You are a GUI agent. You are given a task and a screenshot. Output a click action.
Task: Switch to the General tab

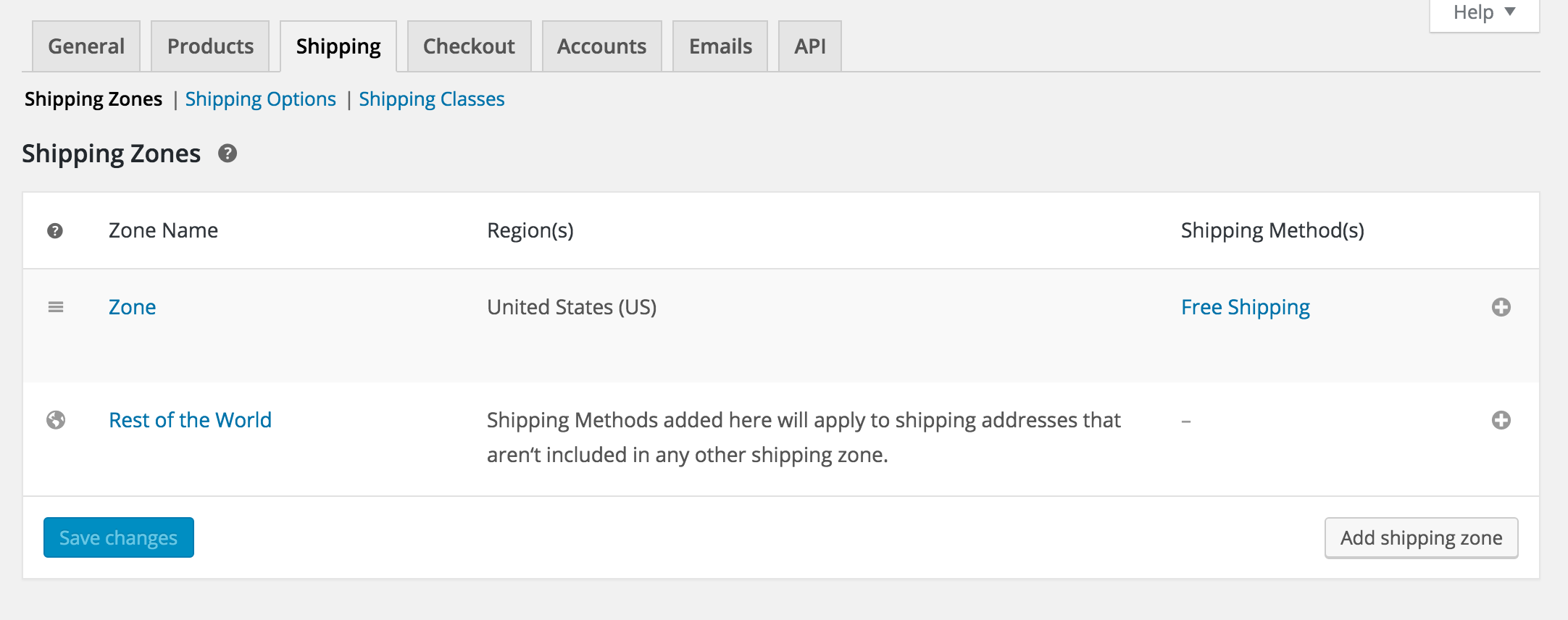click(86, 46)
